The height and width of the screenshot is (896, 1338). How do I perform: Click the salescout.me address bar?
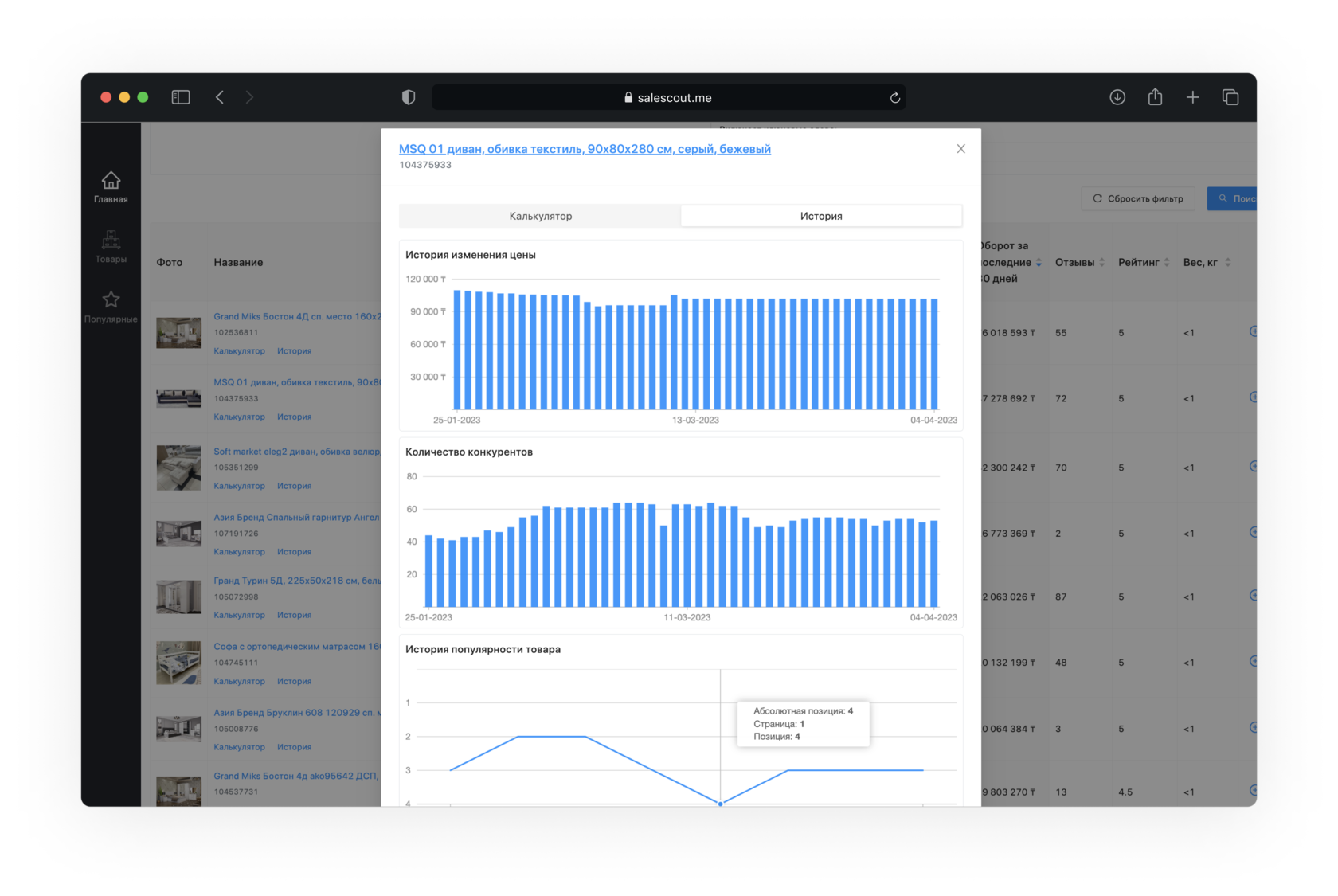[x=668, y=97]
